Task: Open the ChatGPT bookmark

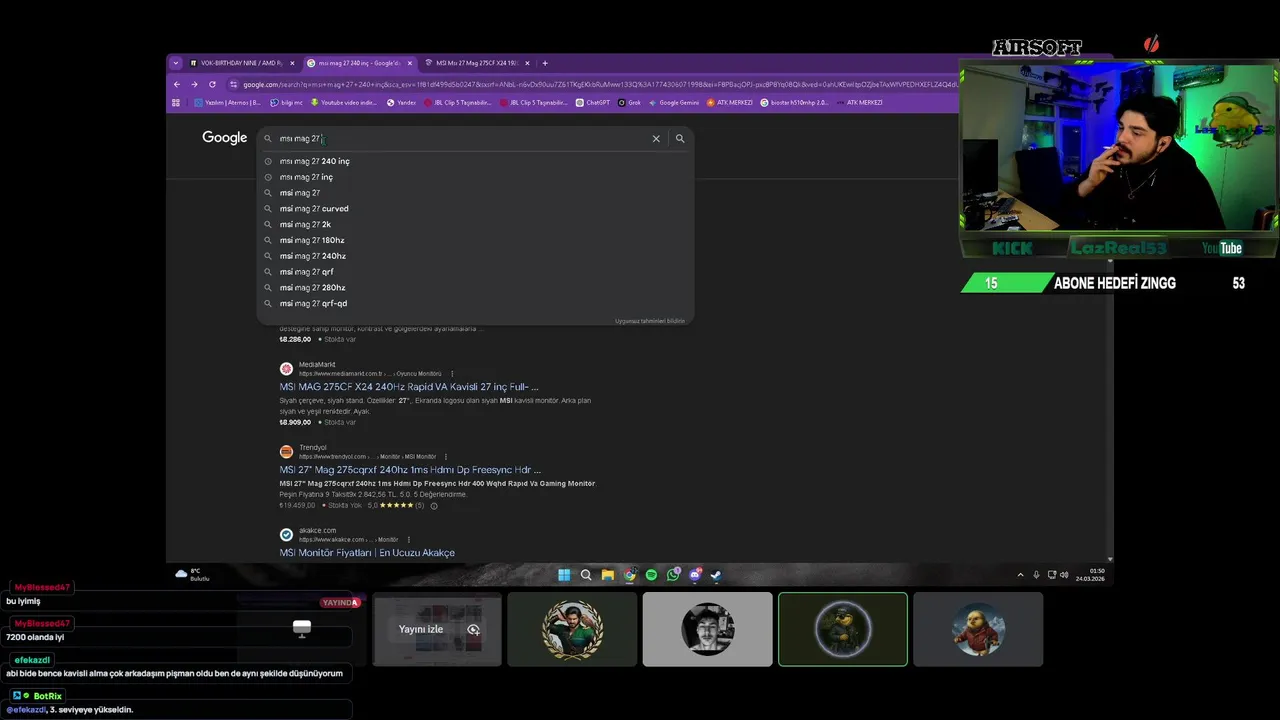Action: click(x=593, y=102)
